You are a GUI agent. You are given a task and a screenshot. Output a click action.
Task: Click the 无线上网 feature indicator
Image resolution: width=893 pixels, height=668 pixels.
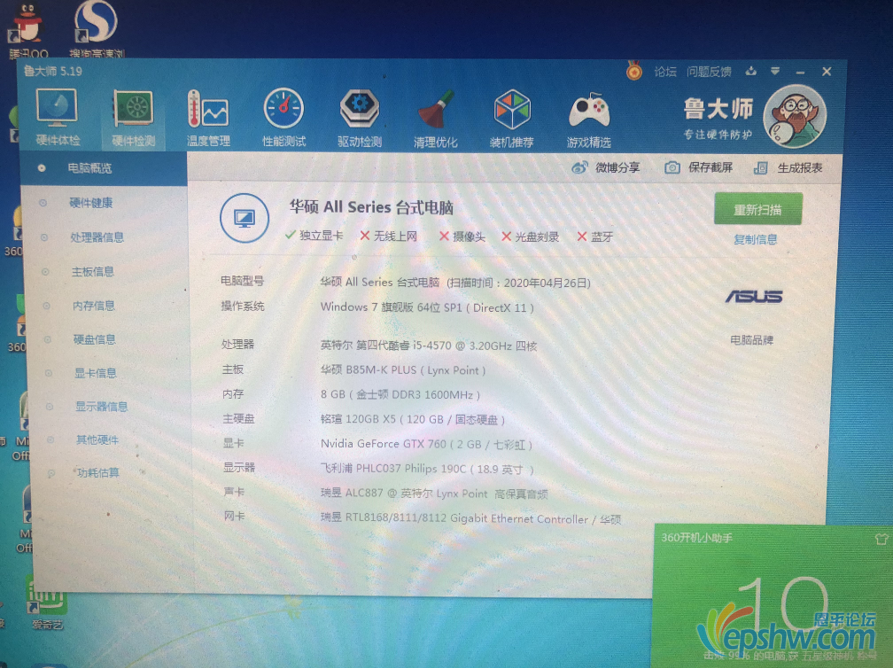pyautogui.click(x=388, y=236)
